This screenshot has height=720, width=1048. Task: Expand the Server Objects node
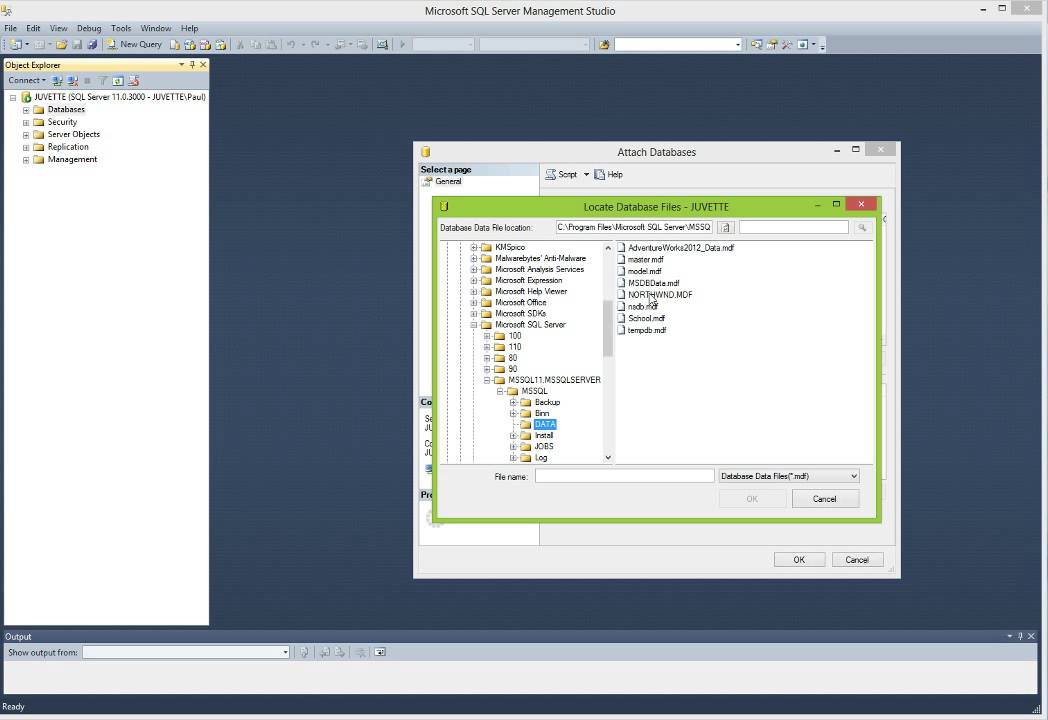pyautogui.click(x=26, y=135)
